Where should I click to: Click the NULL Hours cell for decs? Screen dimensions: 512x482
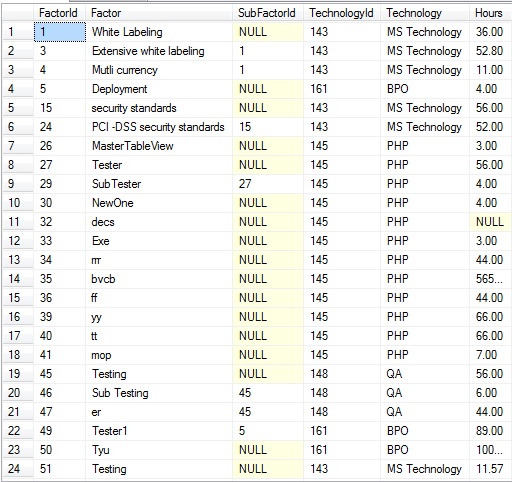click(x=490, y=222)
